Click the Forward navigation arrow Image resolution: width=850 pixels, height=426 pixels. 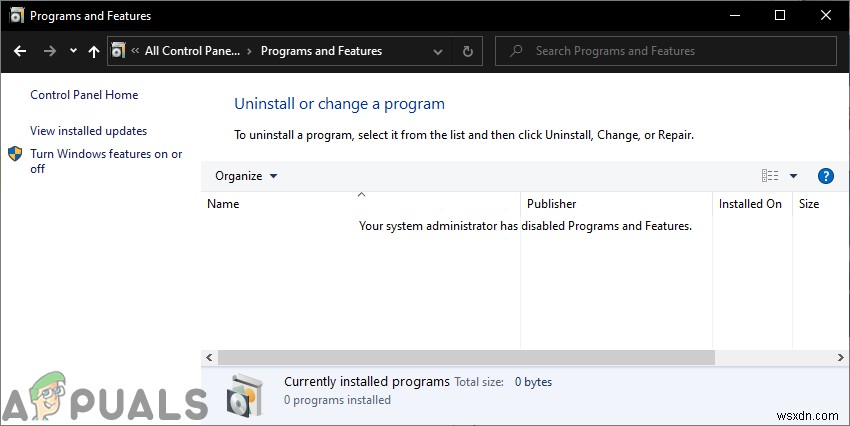pyautogui.click(x=49, y=51)
